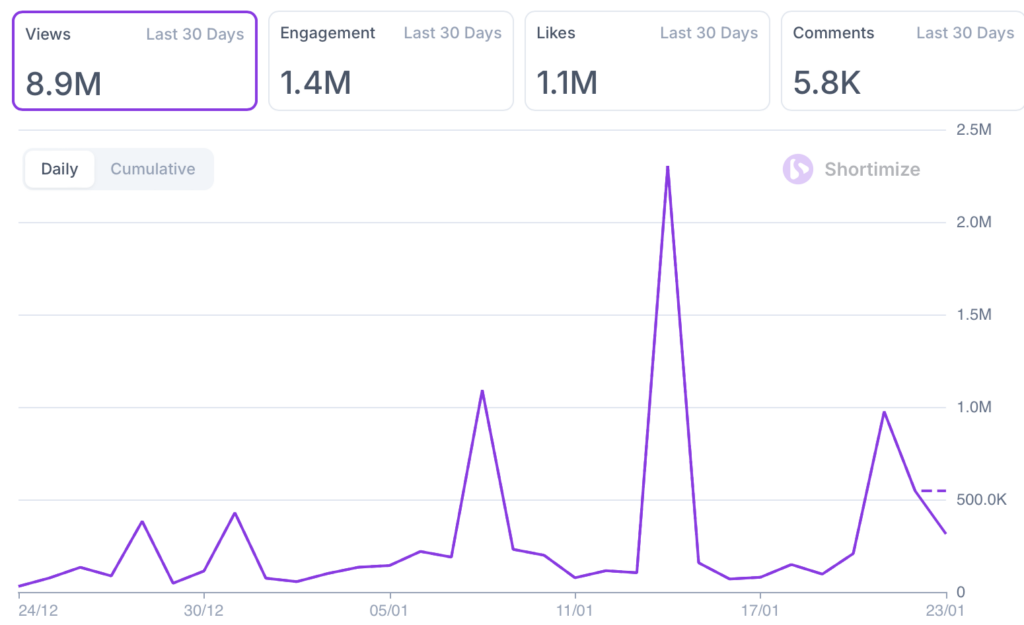1024x625 pixels.
Task: Switch the chart to Cumulative view
Action: click(152, 169)
